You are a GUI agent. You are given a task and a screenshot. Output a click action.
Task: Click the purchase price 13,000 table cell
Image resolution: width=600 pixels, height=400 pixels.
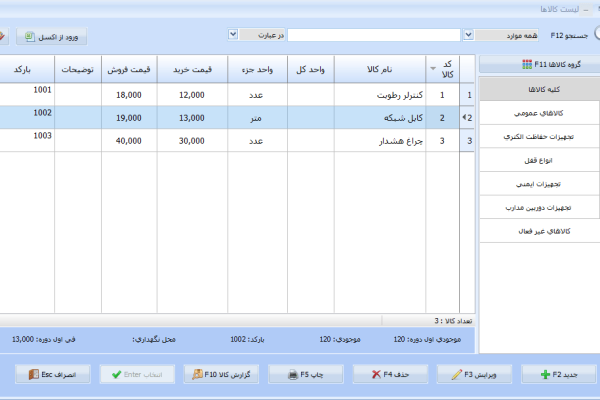(192, 118)
